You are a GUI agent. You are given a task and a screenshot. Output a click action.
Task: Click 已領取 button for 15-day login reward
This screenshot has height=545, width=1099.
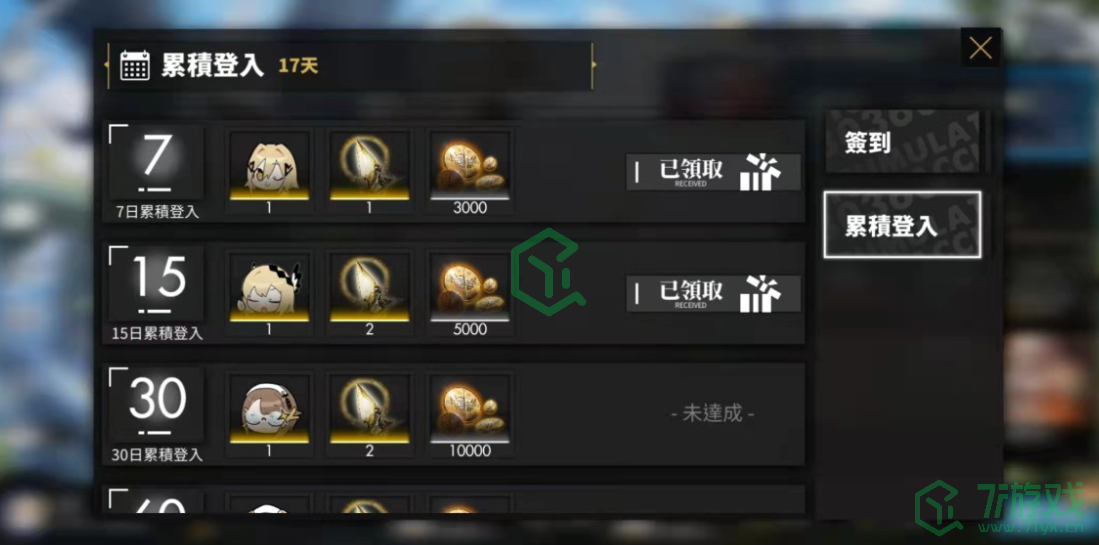pyautogui.click(x=714, y=294)
